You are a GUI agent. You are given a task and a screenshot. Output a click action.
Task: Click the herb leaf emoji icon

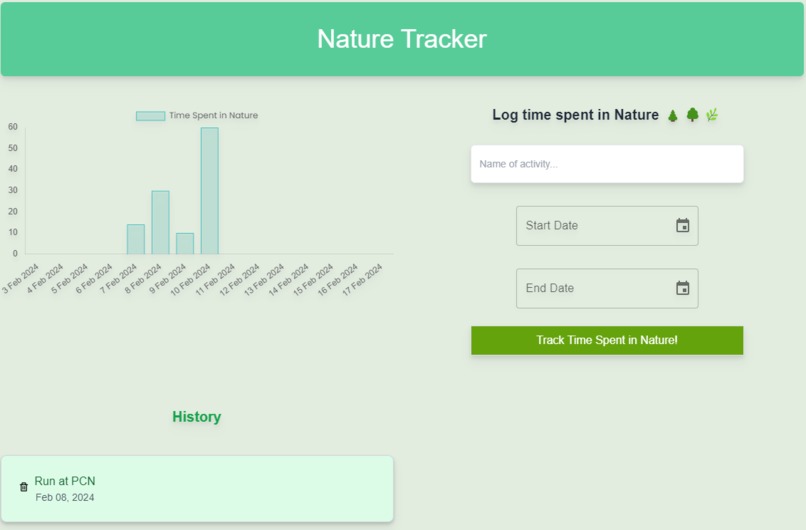711,115
